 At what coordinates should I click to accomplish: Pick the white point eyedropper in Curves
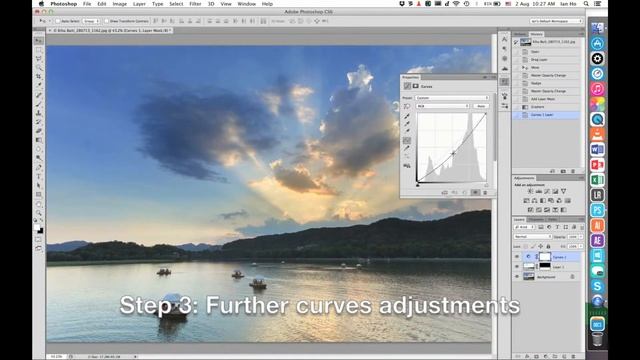tap(407, 131)
